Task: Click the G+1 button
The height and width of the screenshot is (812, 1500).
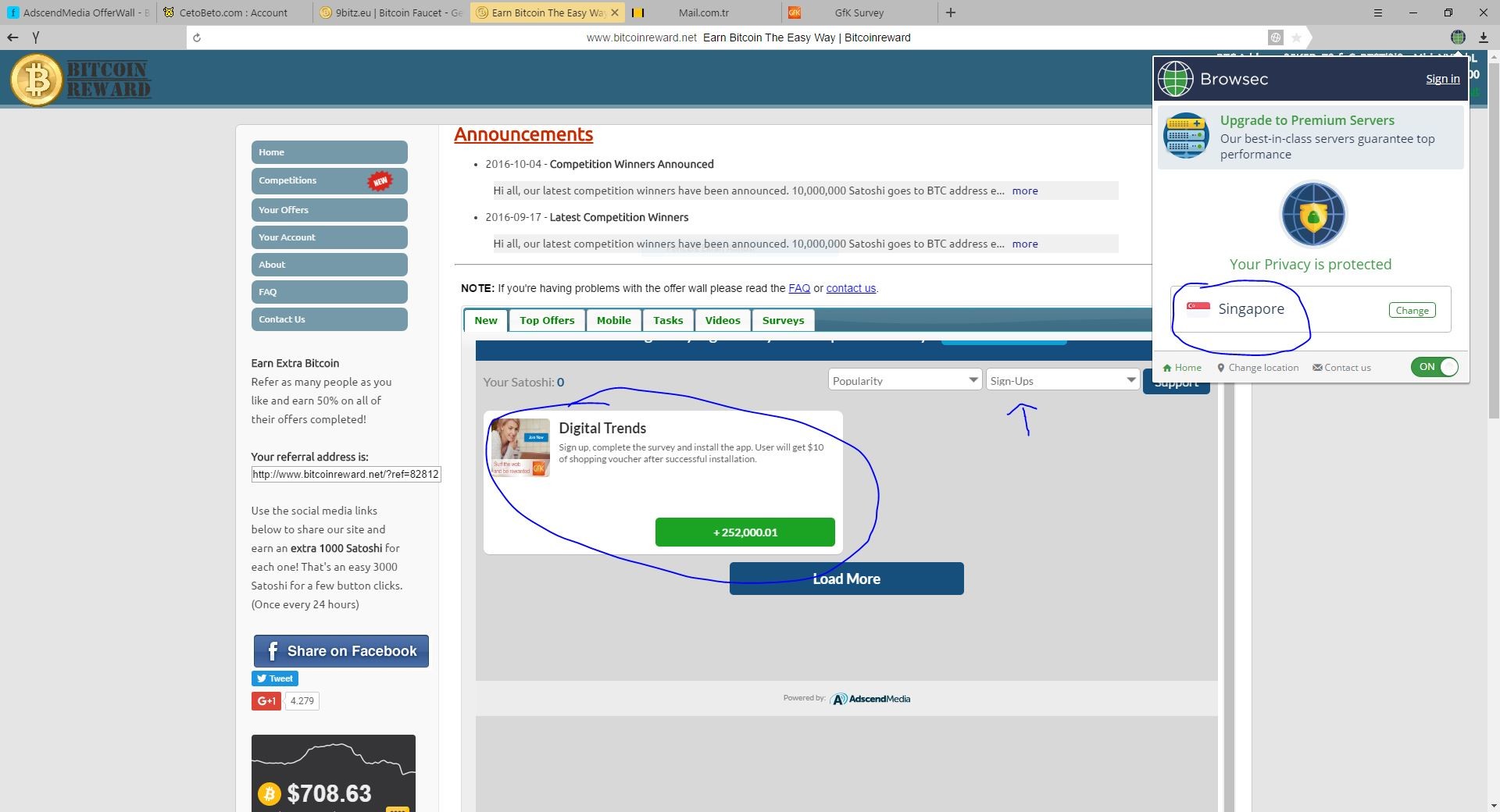Action: coord(266,701)
